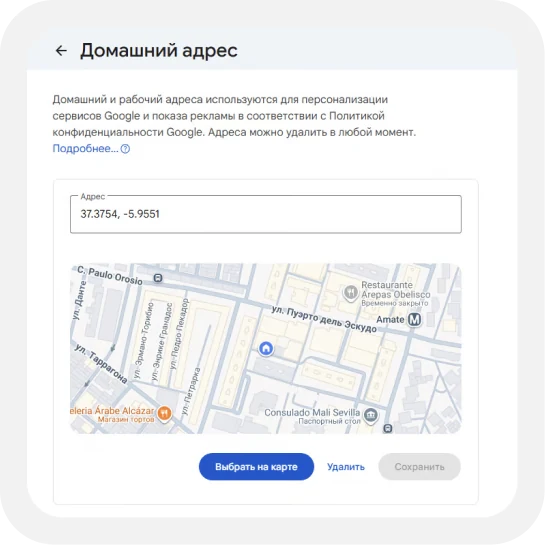Open the help question mark icon
Image resolution: width=545 pixels, height=545 pixels.
click(125, 149)
